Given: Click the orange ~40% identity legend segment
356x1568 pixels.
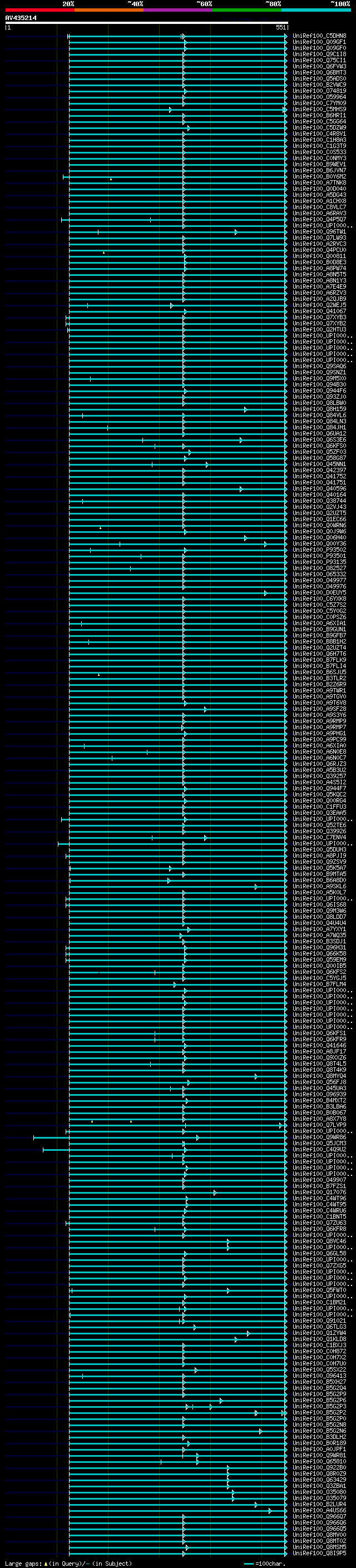Looking at the screenshot, I should (x=109, y=10).
